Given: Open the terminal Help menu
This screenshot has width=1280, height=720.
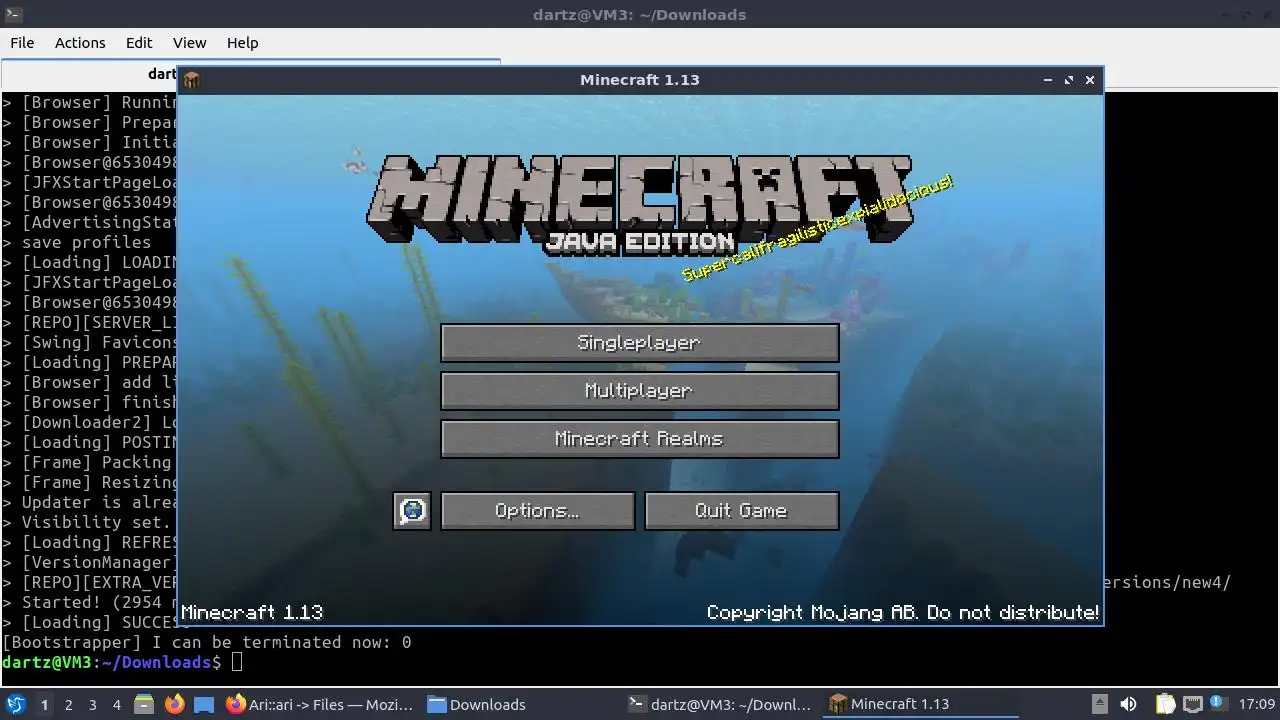Looking at the screenshot, I should click(x=242, y=43).
